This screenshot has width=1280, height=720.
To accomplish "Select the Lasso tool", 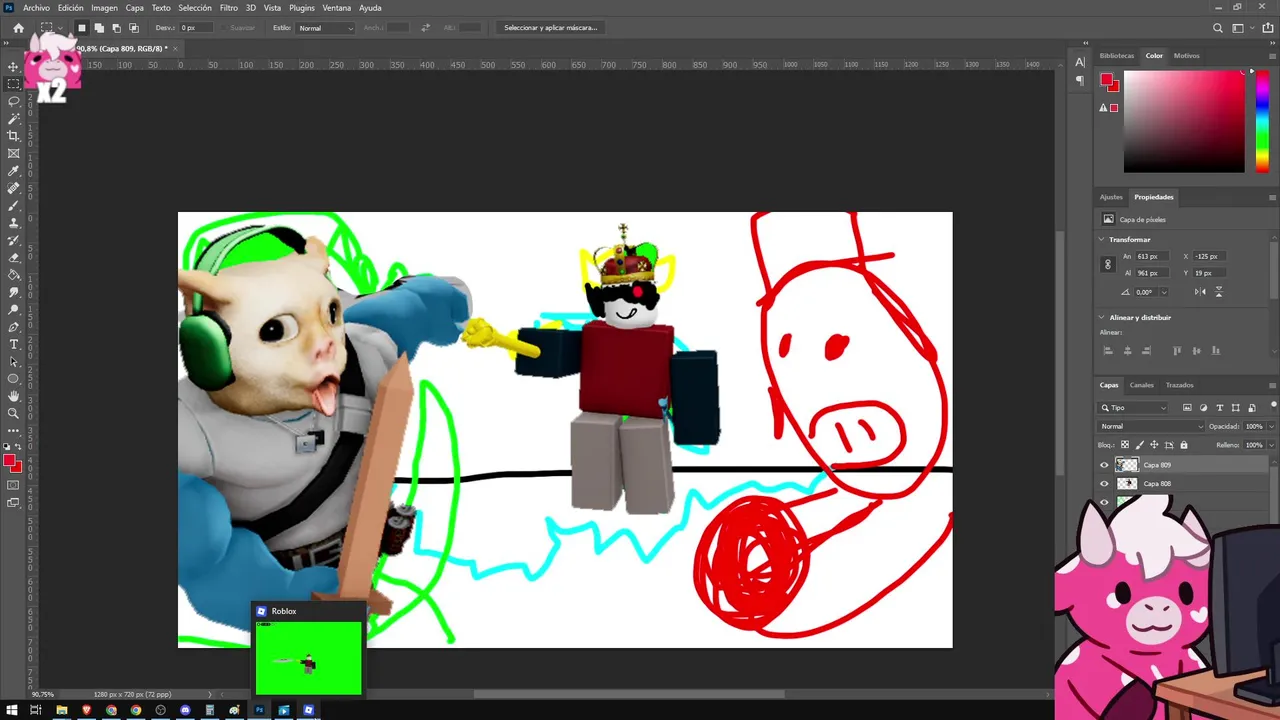I will click(x=13, y=101).
